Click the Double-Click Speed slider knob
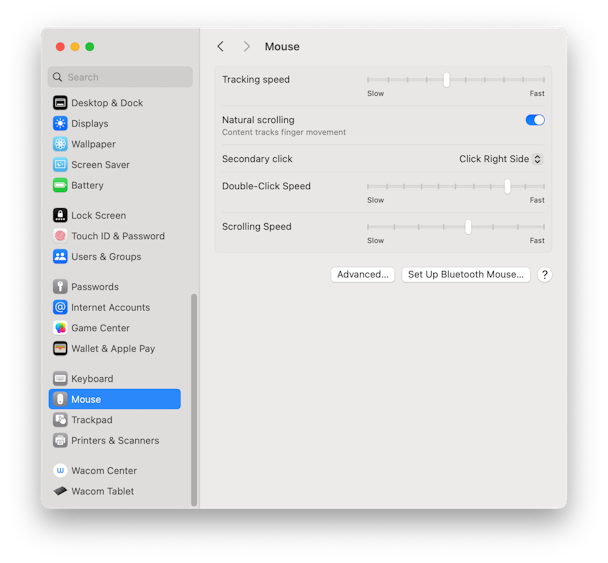 tap(507, 186)
